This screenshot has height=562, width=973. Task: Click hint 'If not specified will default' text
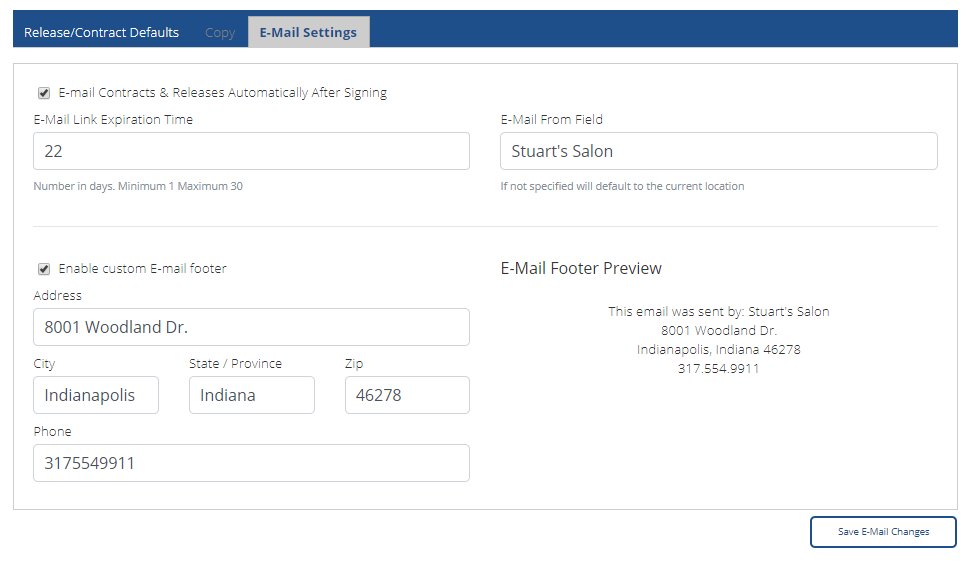622,186
